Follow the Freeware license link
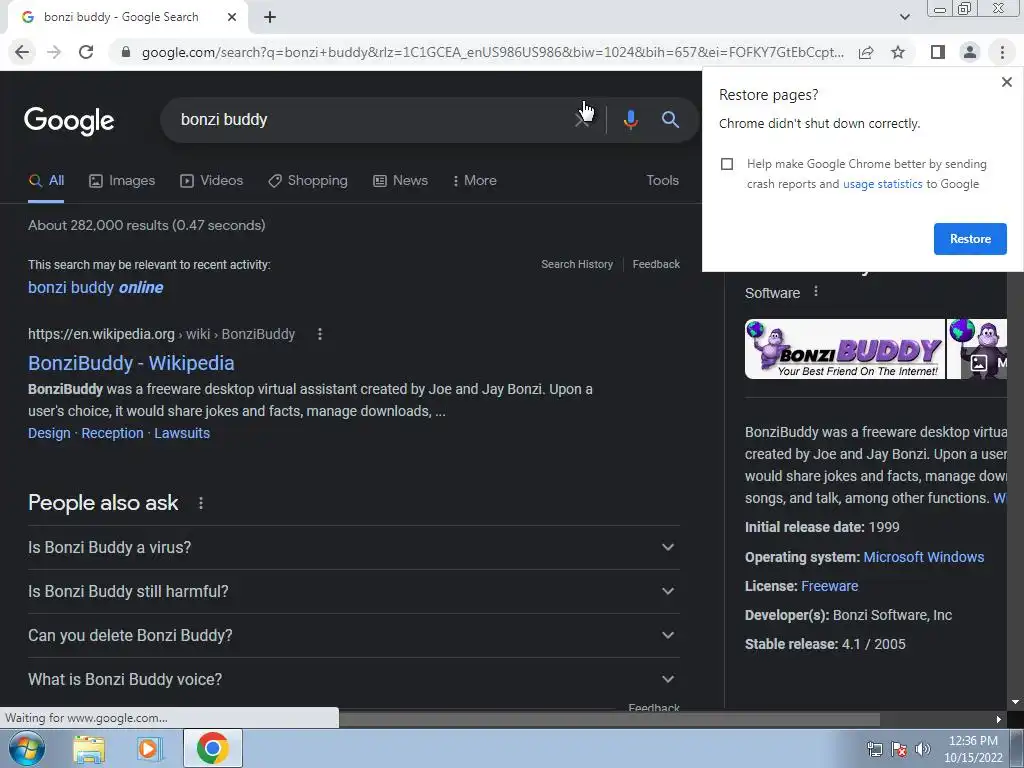The image size is (1024, 768). (x=829, y=586)
